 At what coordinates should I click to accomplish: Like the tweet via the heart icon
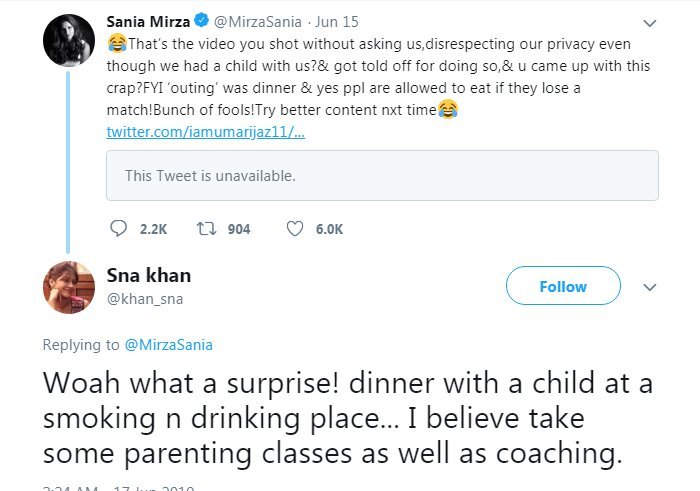pos(294,229)
